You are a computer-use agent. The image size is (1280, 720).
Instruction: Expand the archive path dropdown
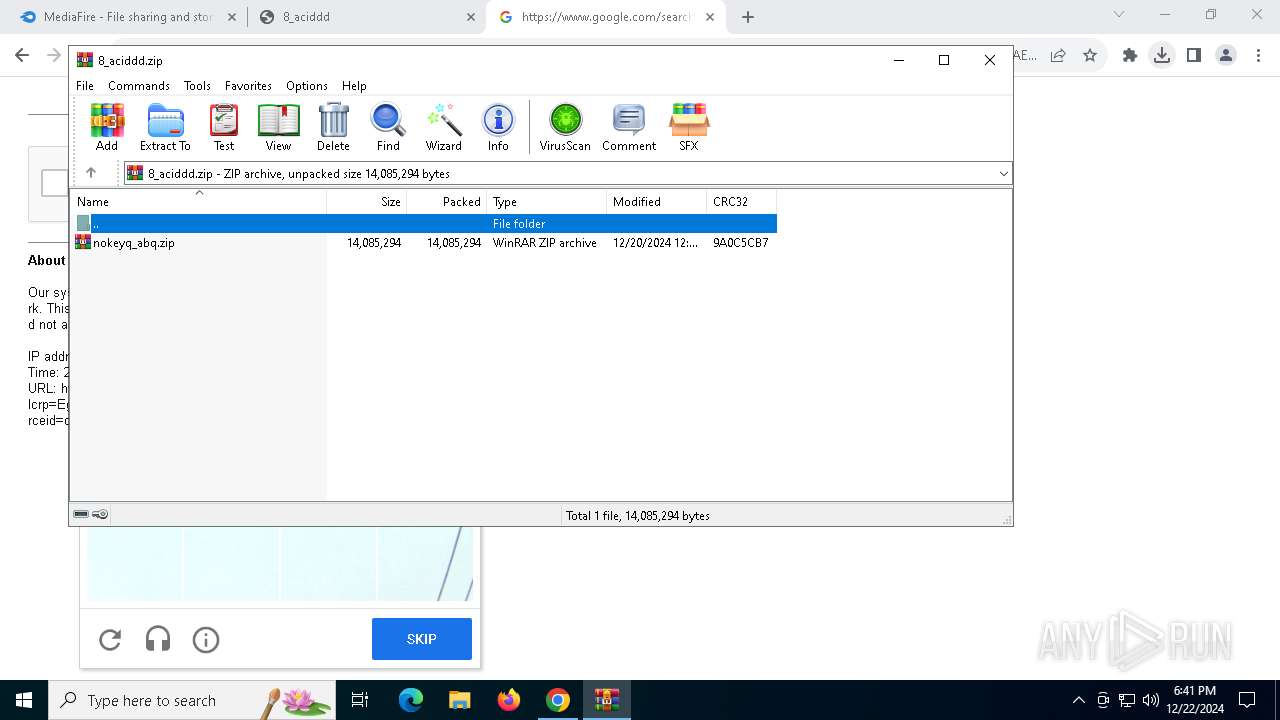[1003, 173]
